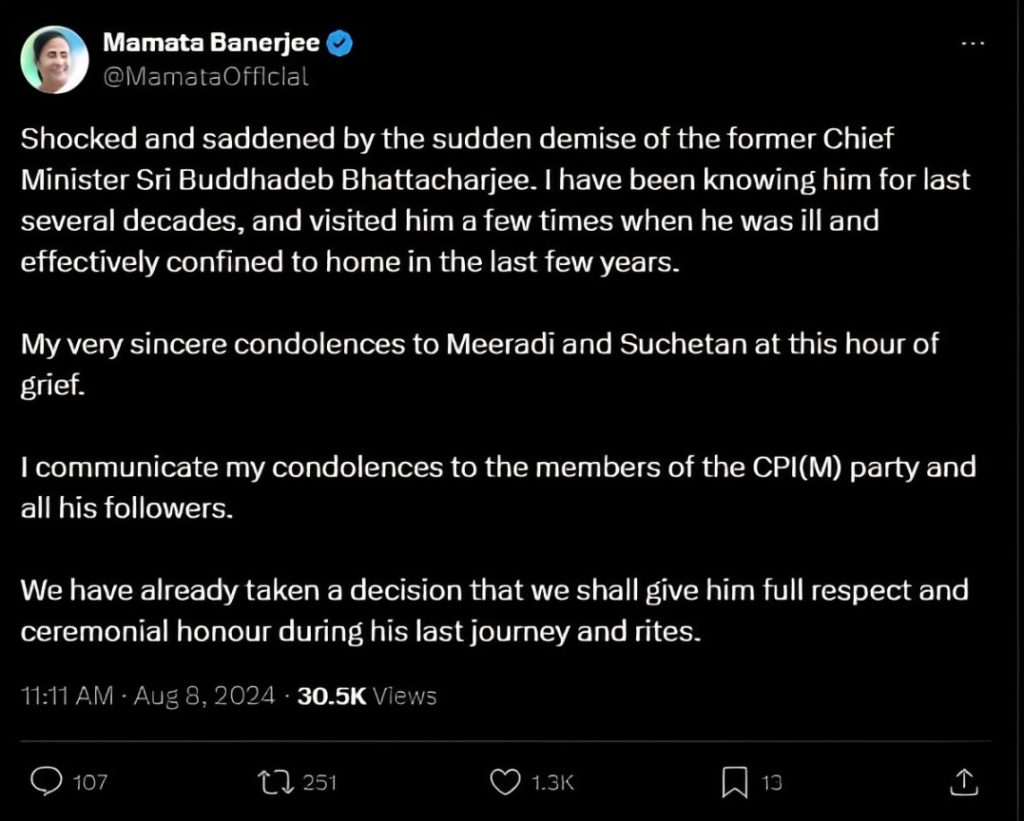
Task: Open Mamata Banerjee's profile picture
Action: (55, 60)
